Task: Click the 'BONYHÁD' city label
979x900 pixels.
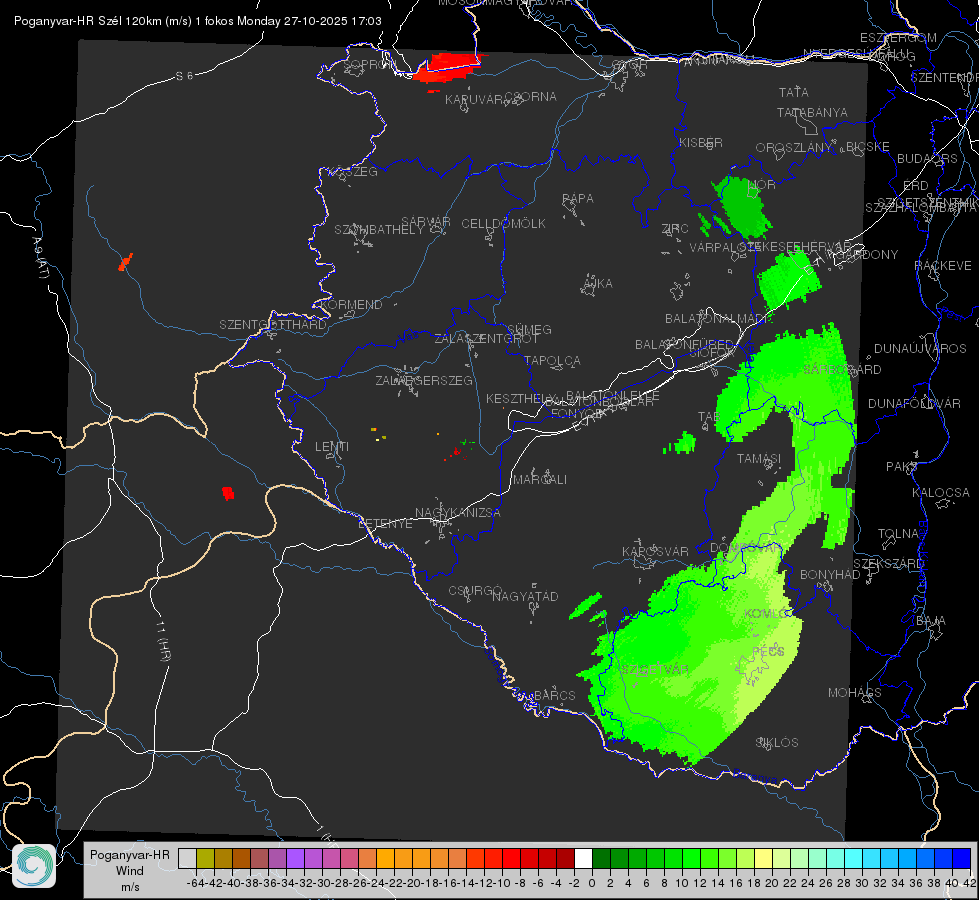Action: 830,575
